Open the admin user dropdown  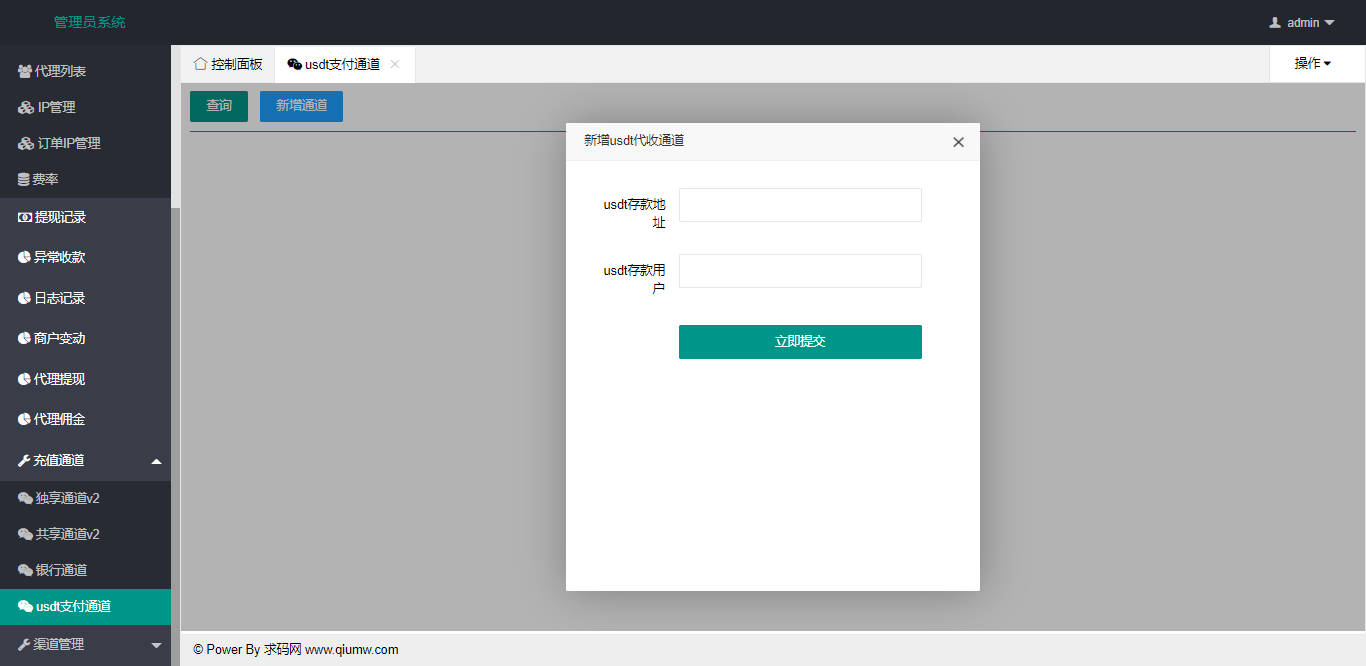point(1302,22)
